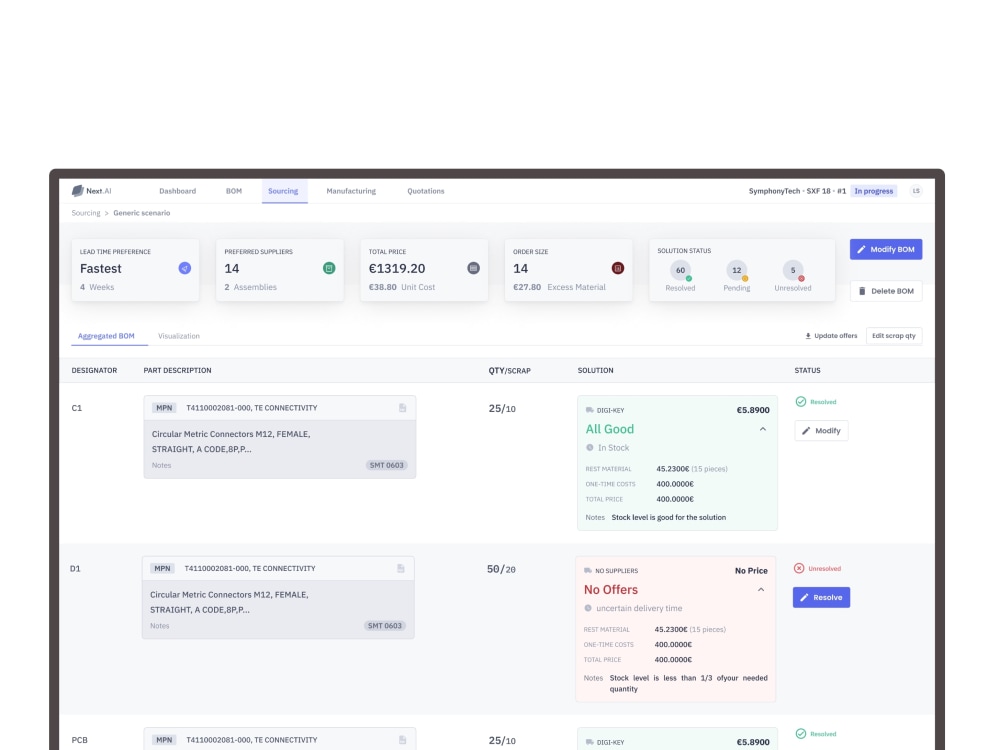Click the Resolve button for D1
Image resolution: width=1000 pixels, height=750 pixels.
click(x=821, y=598)
